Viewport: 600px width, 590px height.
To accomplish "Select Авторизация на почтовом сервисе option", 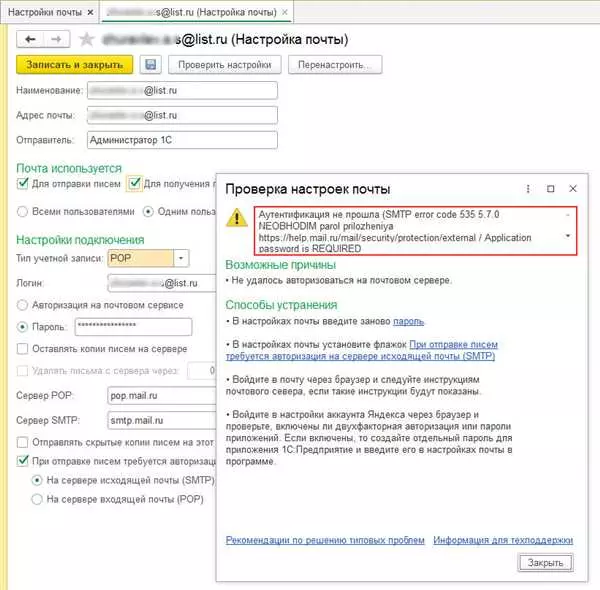I will click(22, 305).
